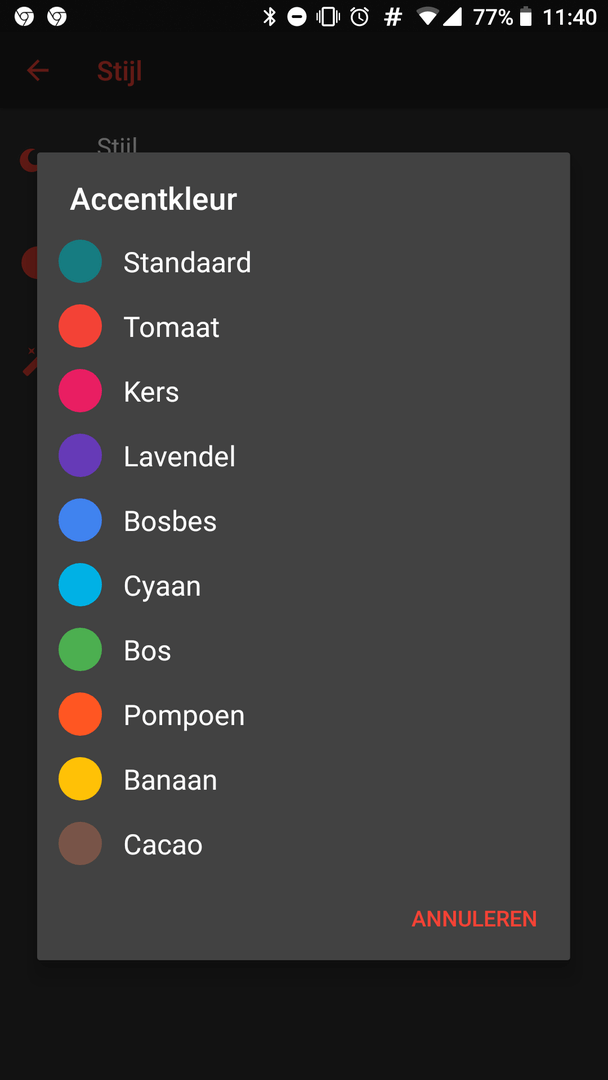This screenshot has width=608, height=1080.
Task: Choose the Cyaan color circle
Action: click(80, 585)
